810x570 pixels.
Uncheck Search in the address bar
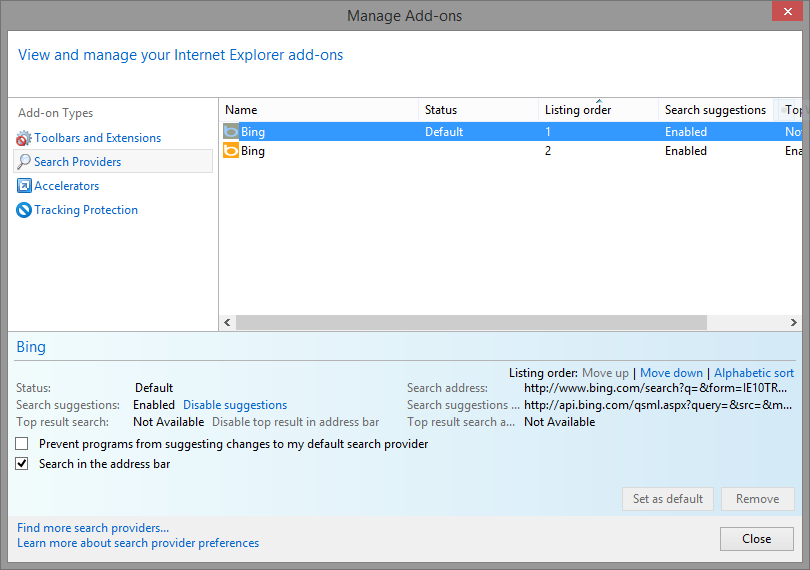coord(22,464)
